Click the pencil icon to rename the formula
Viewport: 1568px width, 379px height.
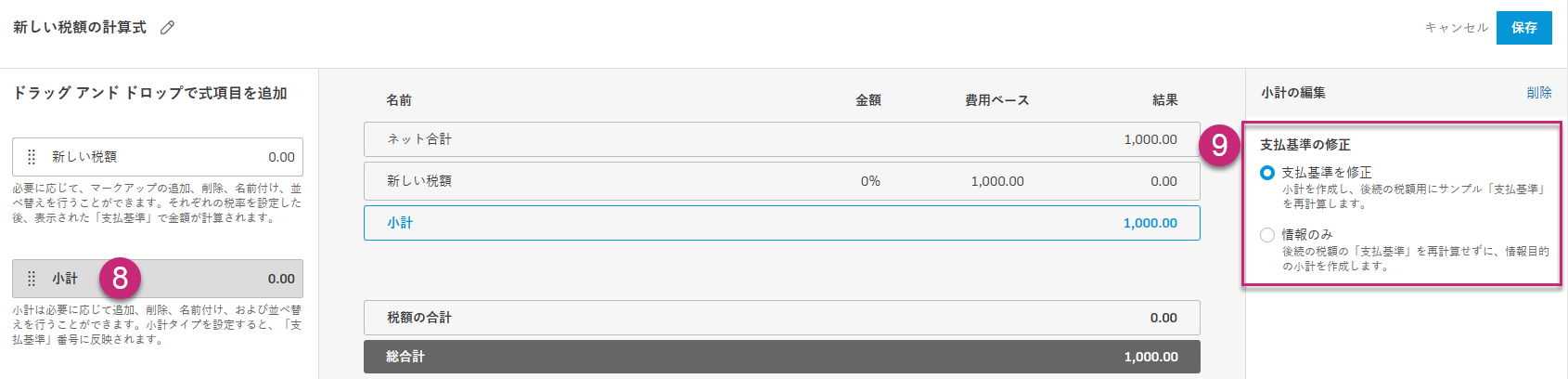167,28
